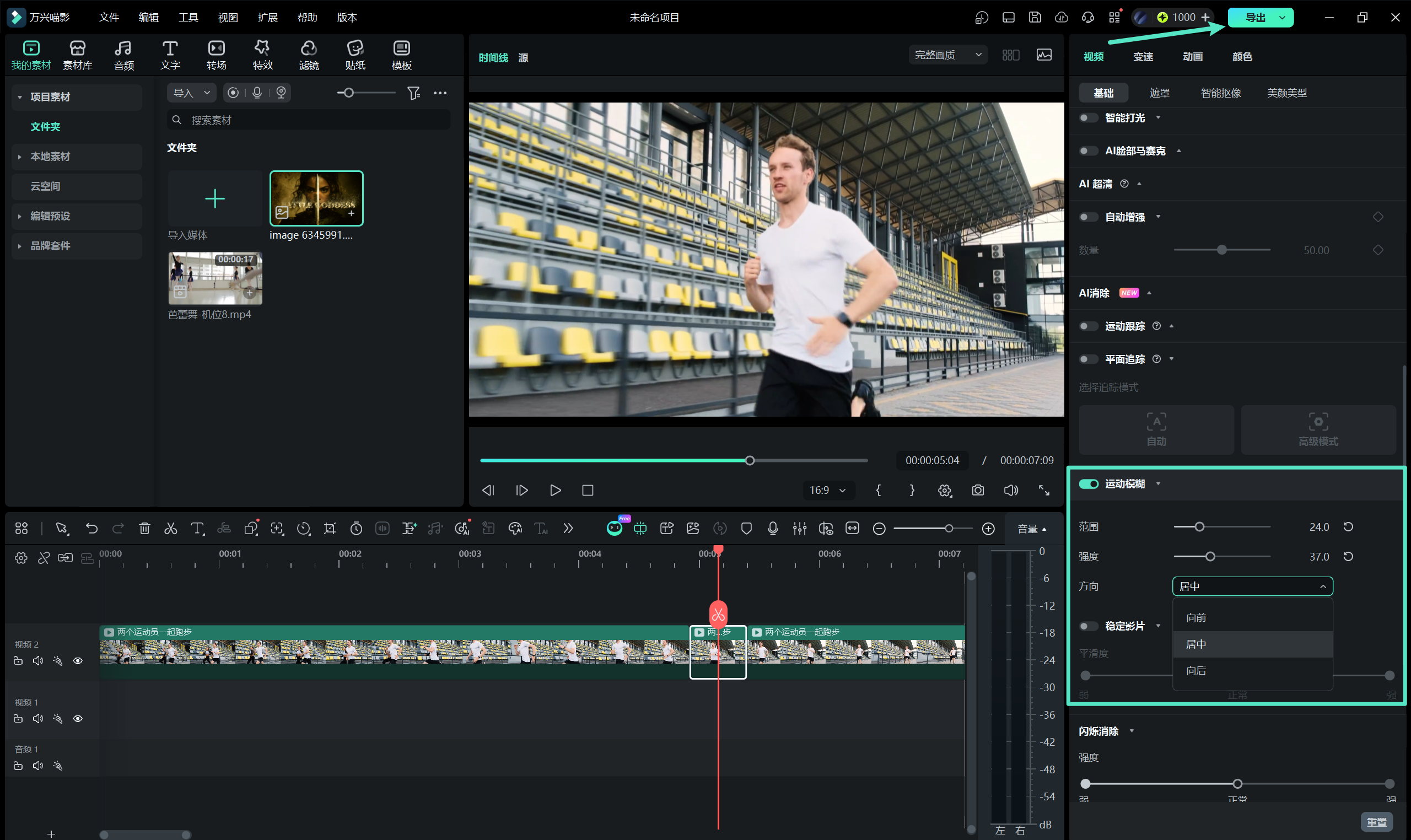The height and width of the screenshot is (840, 1411).
Task: Switch to the 变速 tab
Action: 1143,57
